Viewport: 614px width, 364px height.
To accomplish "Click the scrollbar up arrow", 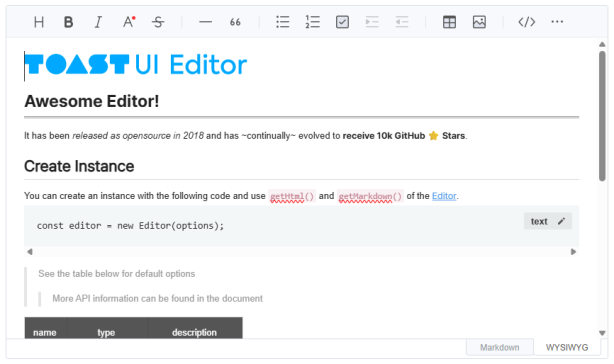I will [x=602, y=45].
